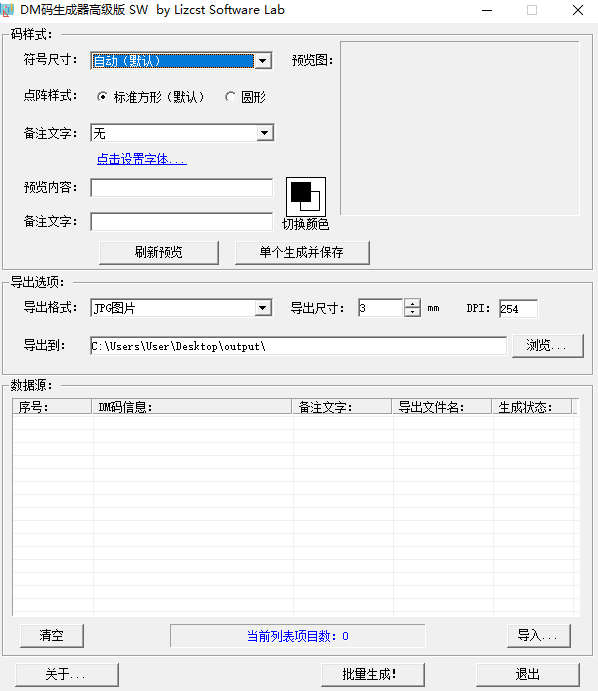The image size is (598, 691).
Task: Open the 关于 about dialog button
Action: coord(67,675)
